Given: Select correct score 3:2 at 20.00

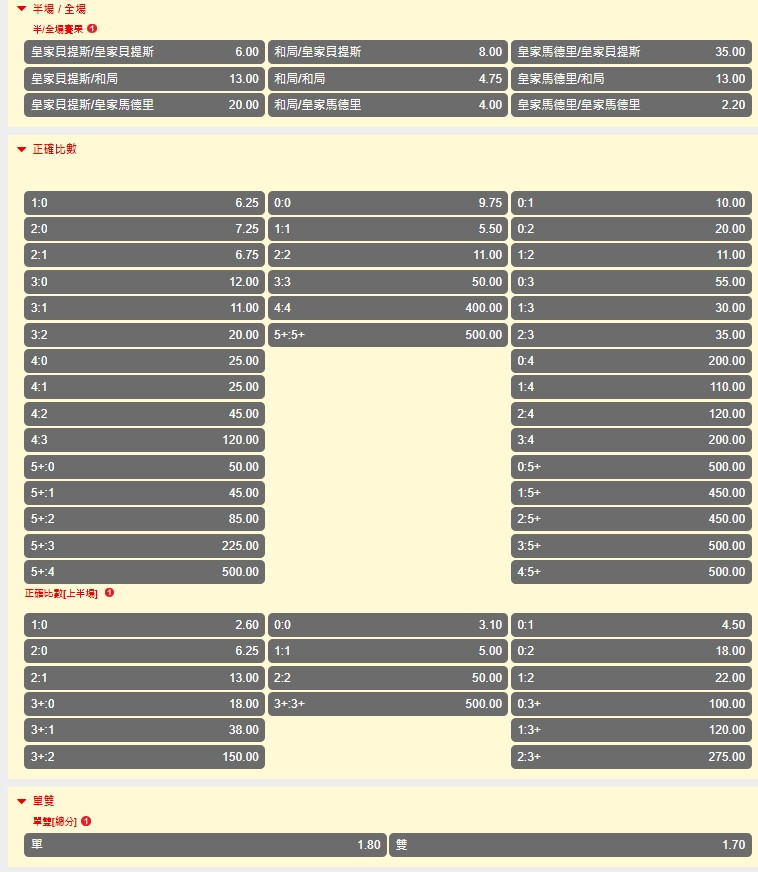Looking at the screenshot, I should coord(144,334).
